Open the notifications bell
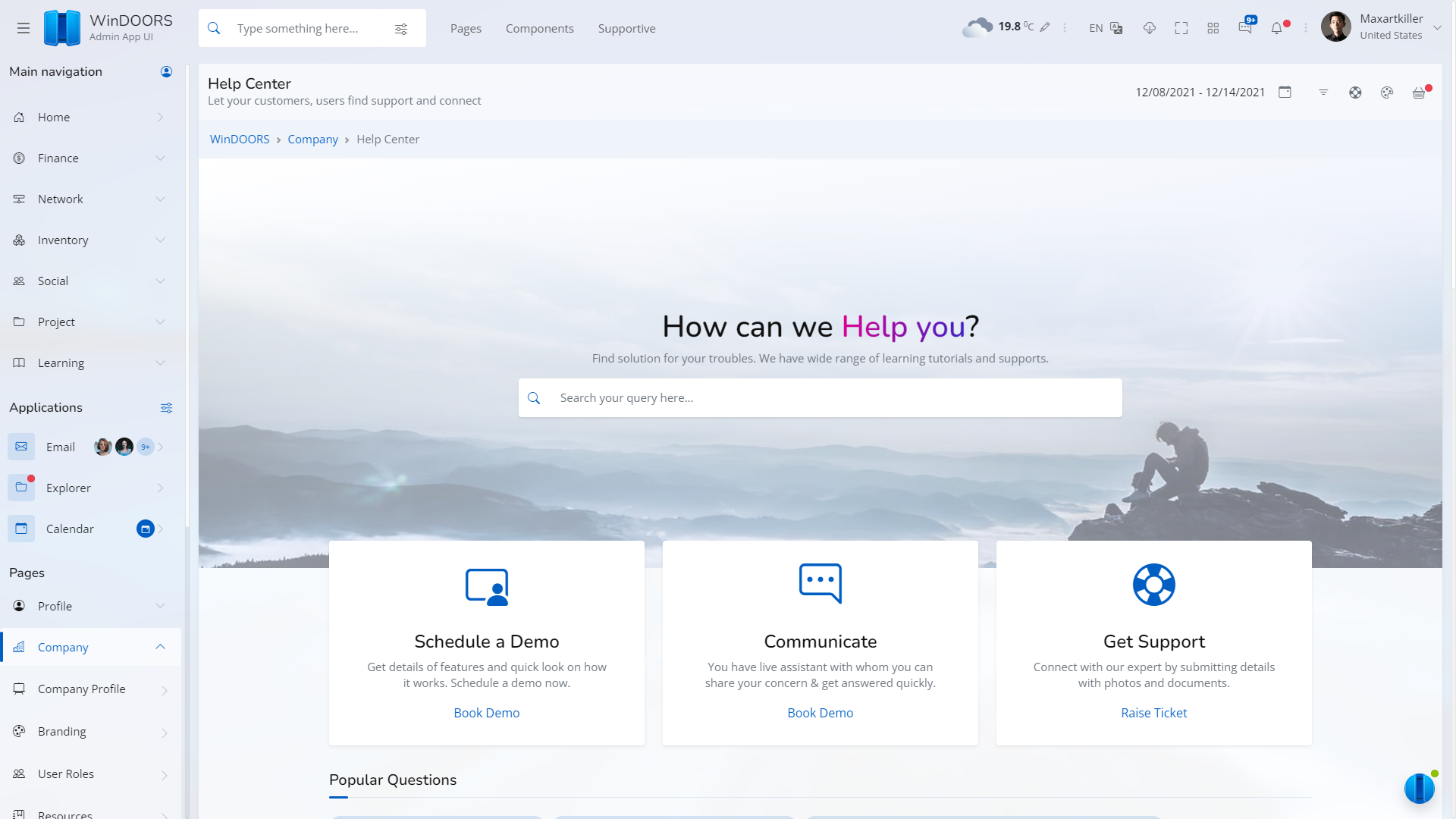The image size is (1456, 819). [1277, 29]
